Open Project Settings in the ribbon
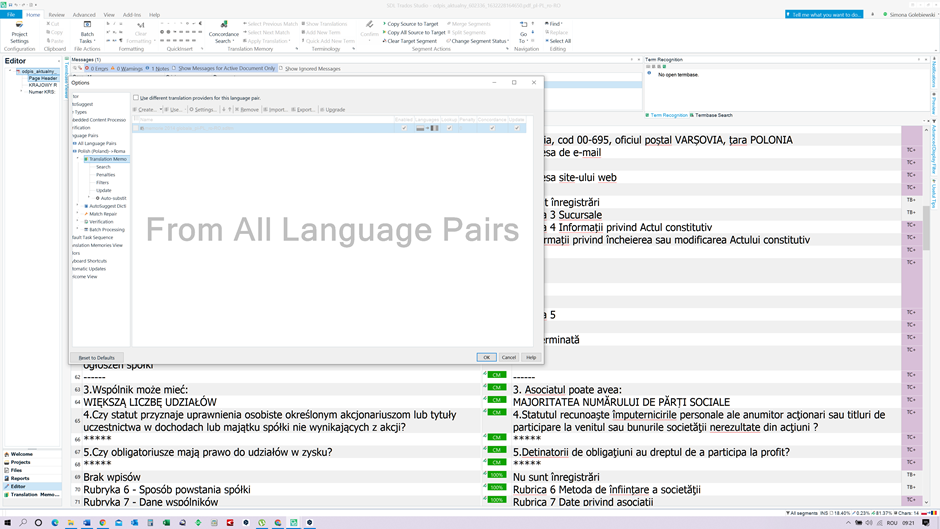Image resolution: width=940 pixels, height=529 pixels. point(19,33)
